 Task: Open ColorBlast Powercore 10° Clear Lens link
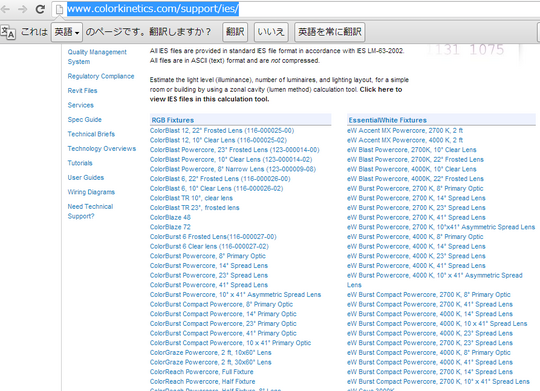coord(231,160)
